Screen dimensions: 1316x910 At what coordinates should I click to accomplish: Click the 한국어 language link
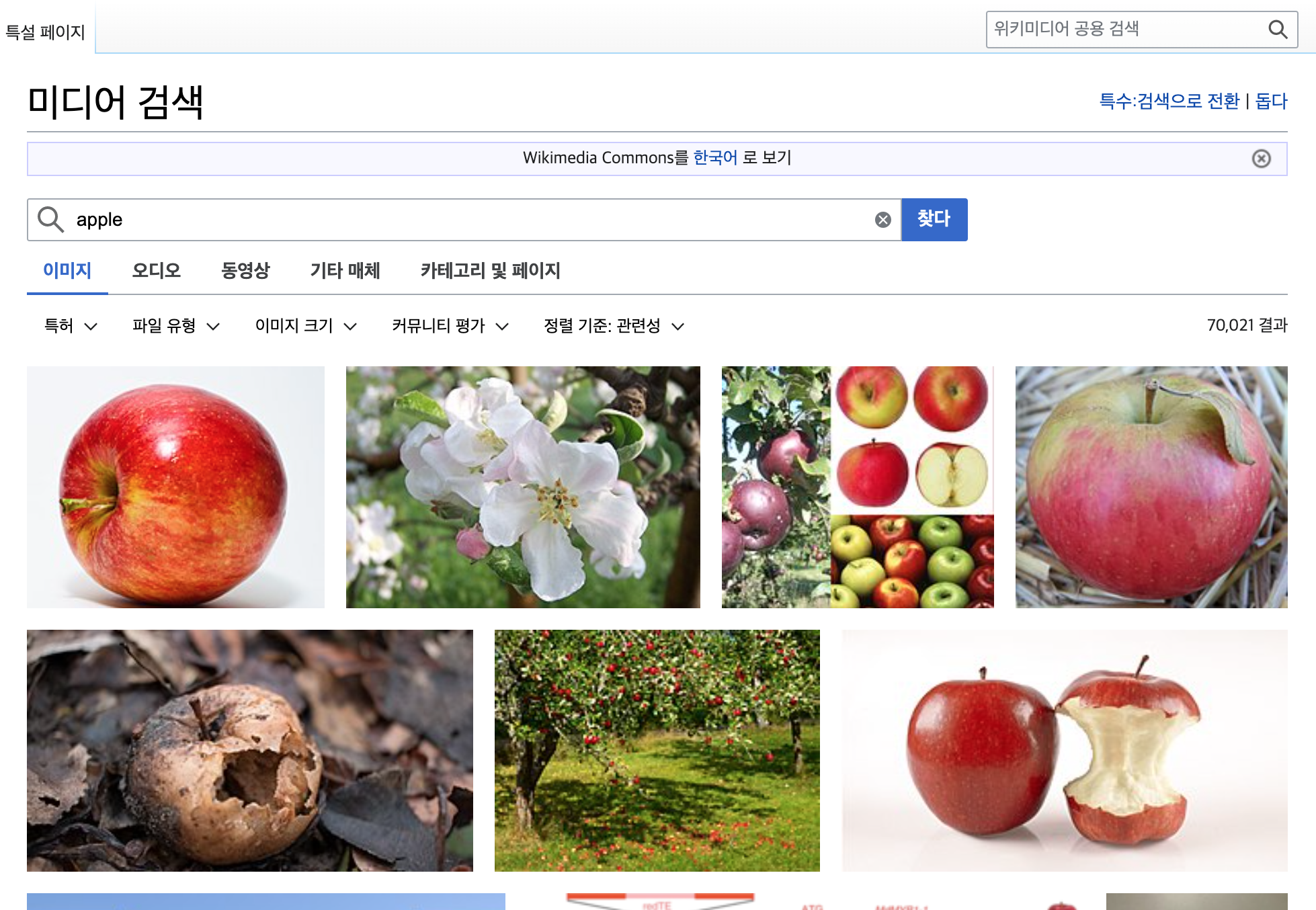click(x=715, y=158)
